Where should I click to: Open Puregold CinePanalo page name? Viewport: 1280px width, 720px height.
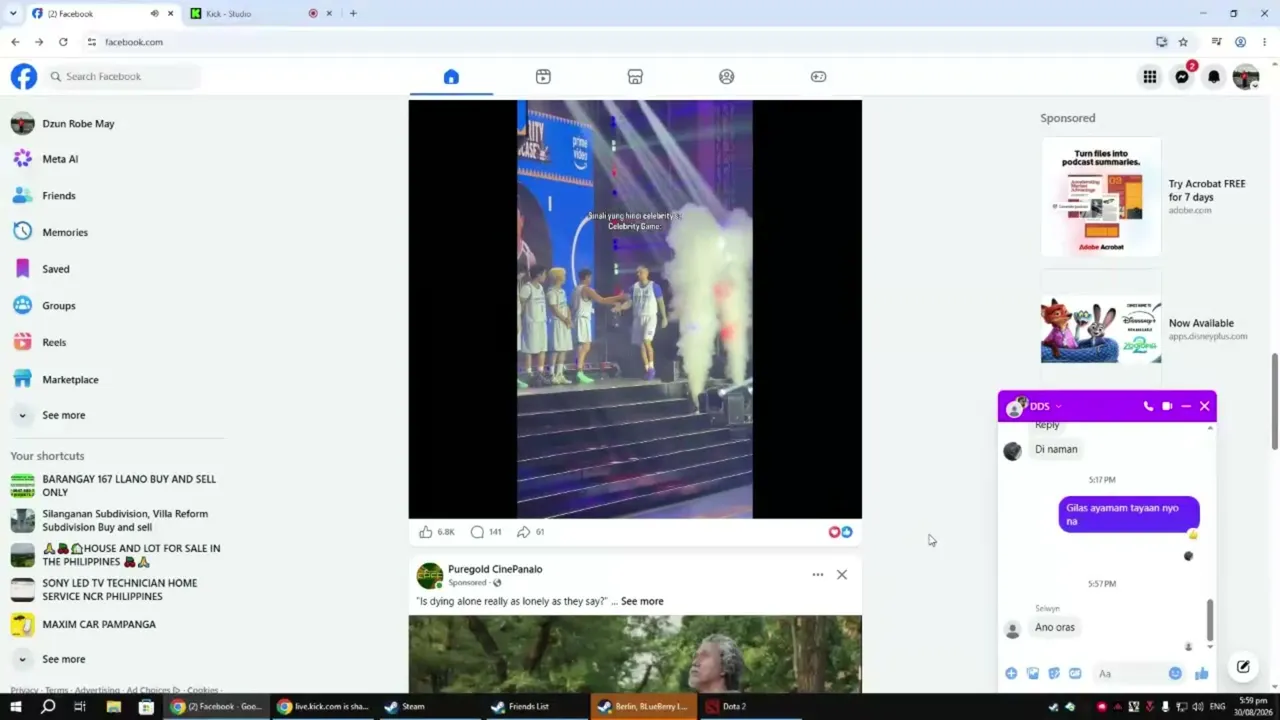click(495, 569)
